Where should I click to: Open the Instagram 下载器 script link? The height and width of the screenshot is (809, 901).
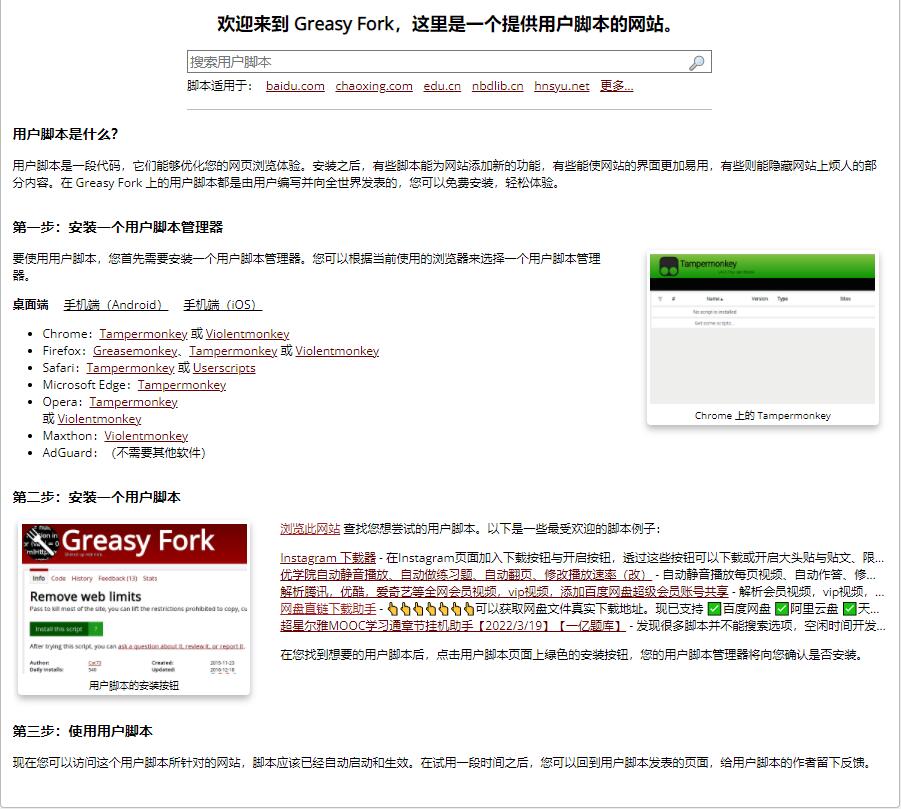(x=328, y=558)
